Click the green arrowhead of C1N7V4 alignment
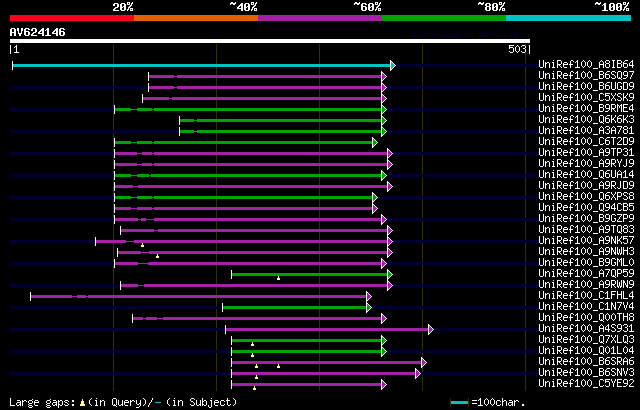Viewport: 640px width, 410px height. coord(369,308)
